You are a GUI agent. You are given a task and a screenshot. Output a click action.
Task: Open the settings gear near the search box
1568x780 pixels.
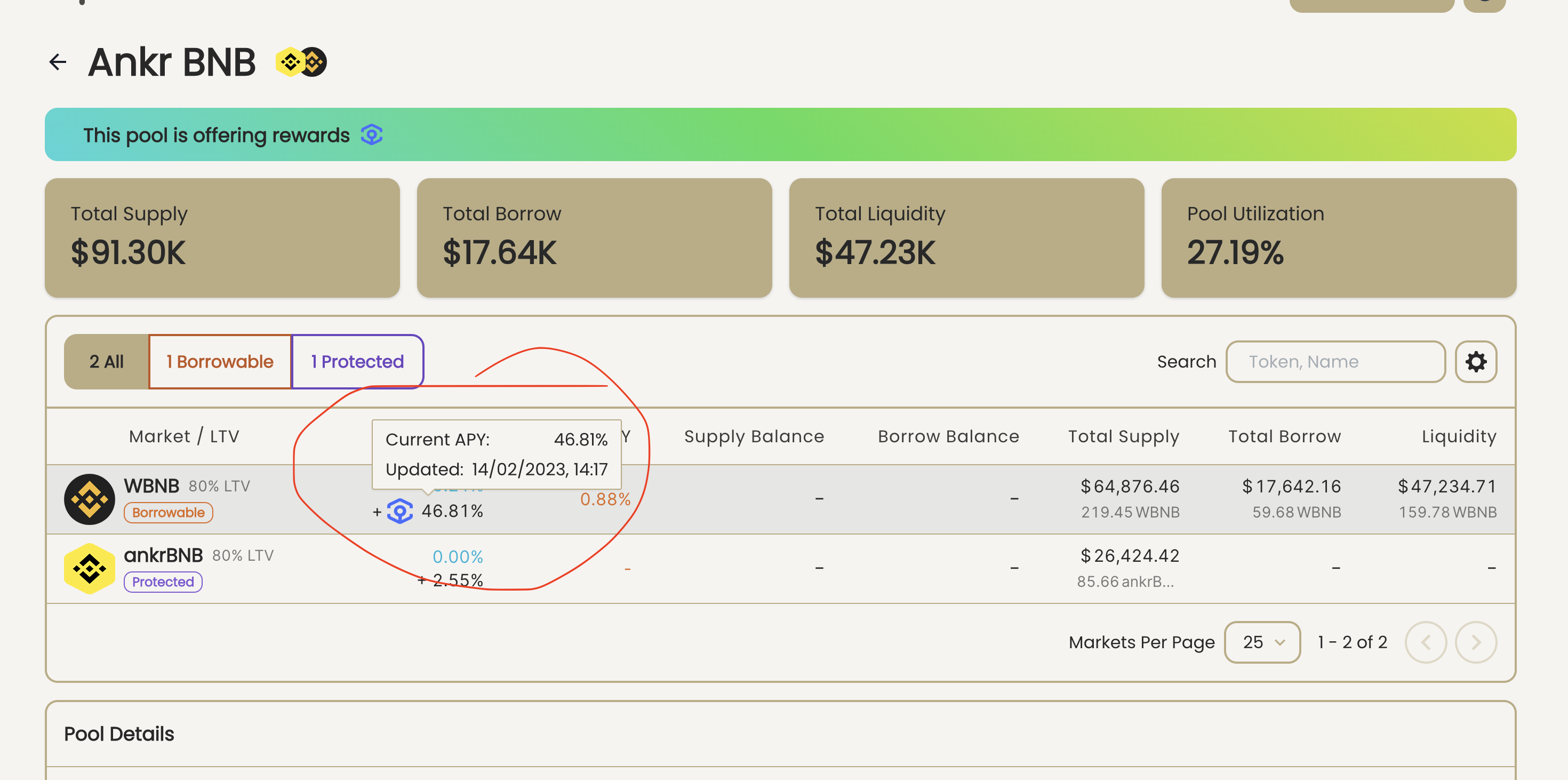point(1476,362)
